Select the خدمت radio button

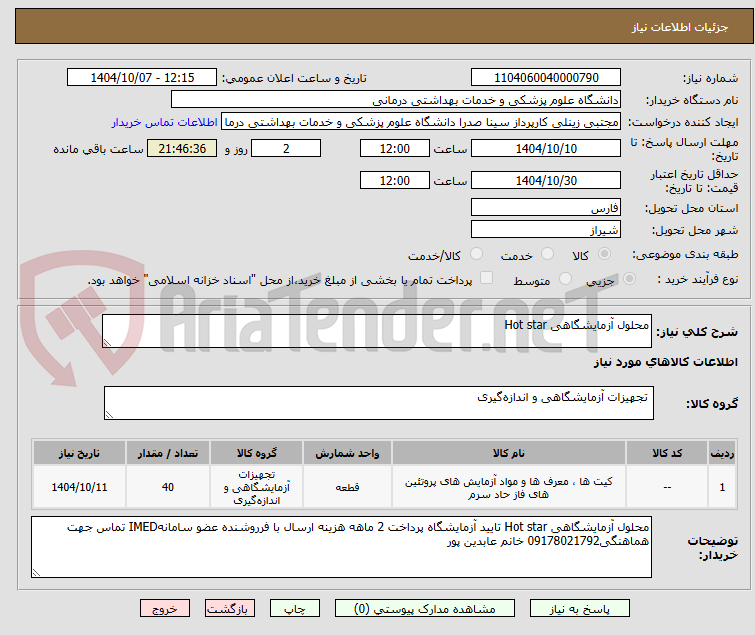[547, 254]
